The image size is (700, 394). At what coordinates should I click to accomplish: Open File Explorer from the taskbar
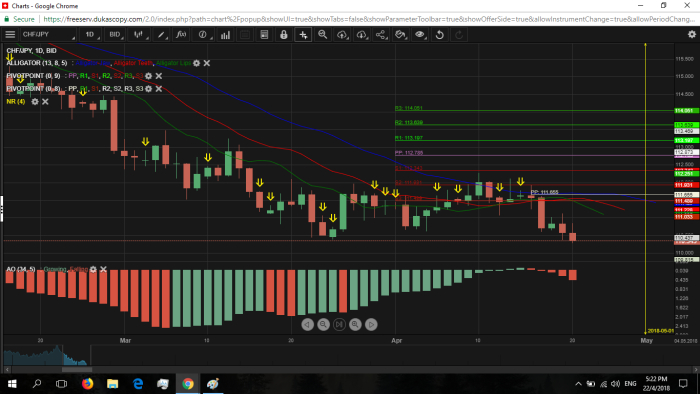pyautogui.click(x=112, y=383)
